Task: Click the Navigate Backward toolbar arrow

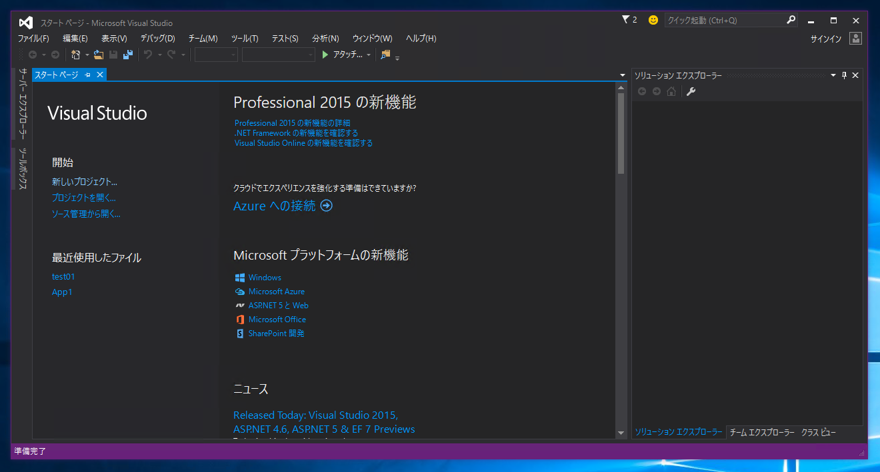Action: [33, 55]
